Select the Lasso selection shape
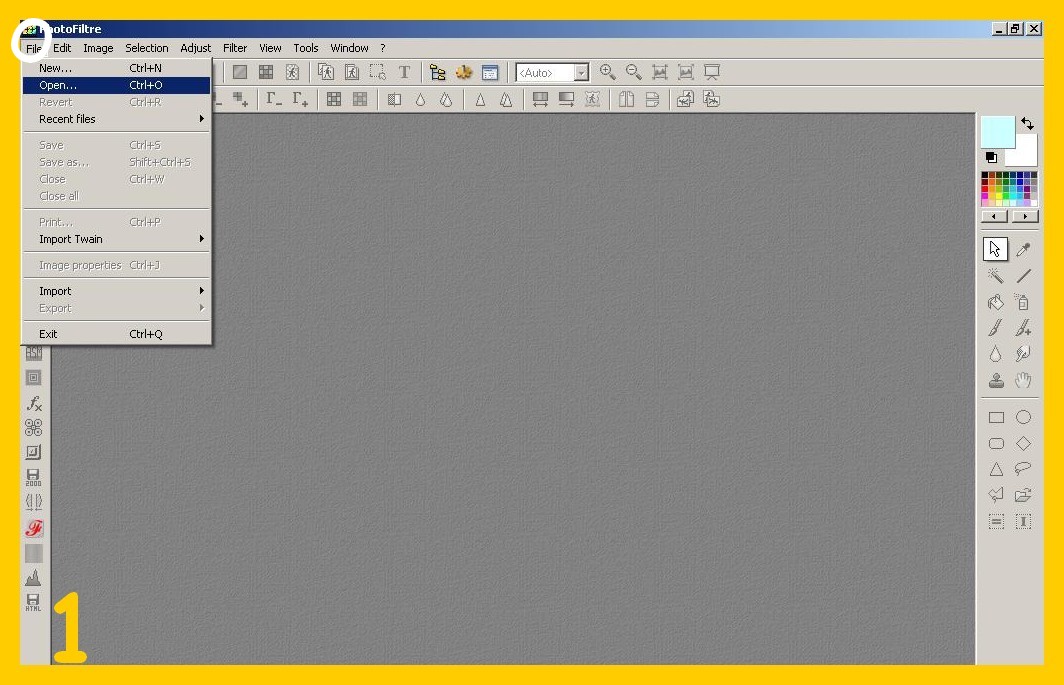Viewport: 1064px width, 685px height. [x=1023, y=469]
